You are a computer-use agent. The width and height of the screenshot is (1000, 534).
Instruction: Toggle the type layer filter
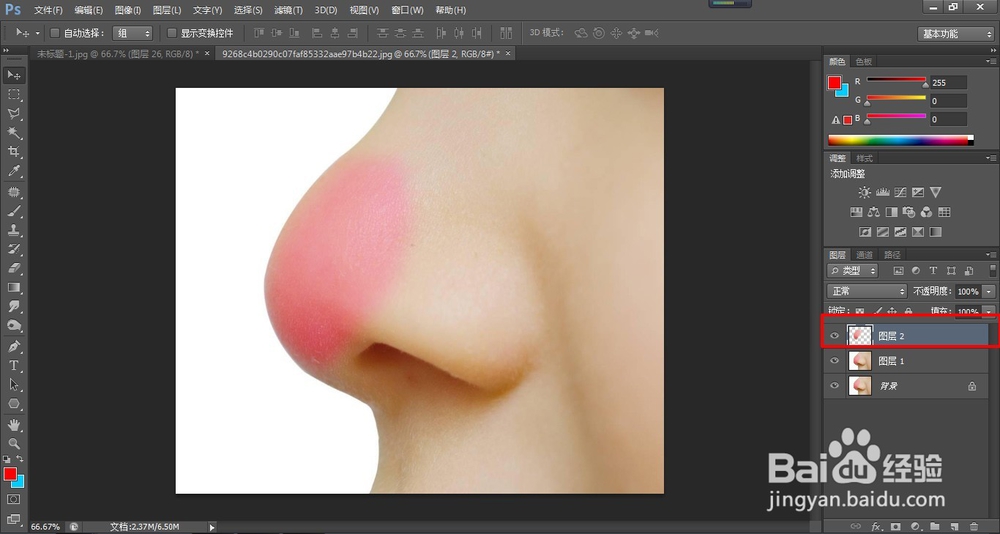(x=933, y=271)
